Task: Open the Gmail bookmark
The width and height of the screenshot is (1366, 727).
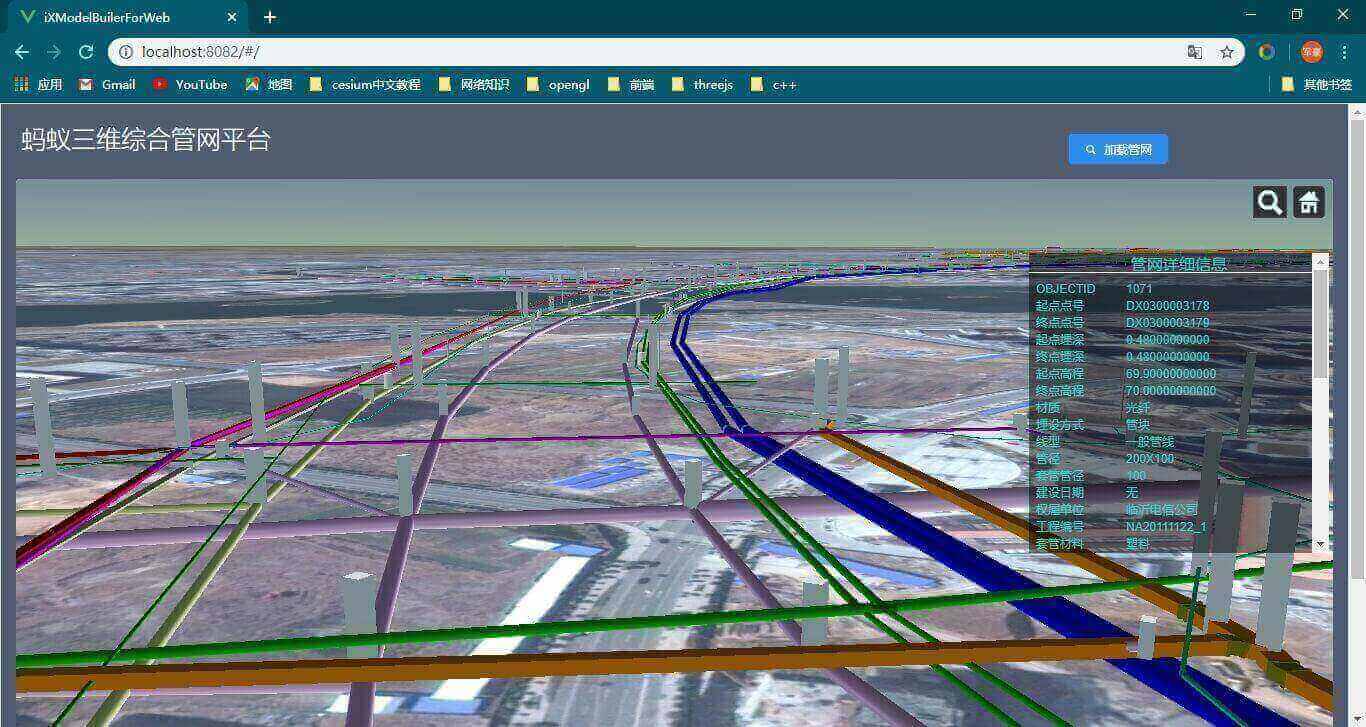Action: (107, 85)
